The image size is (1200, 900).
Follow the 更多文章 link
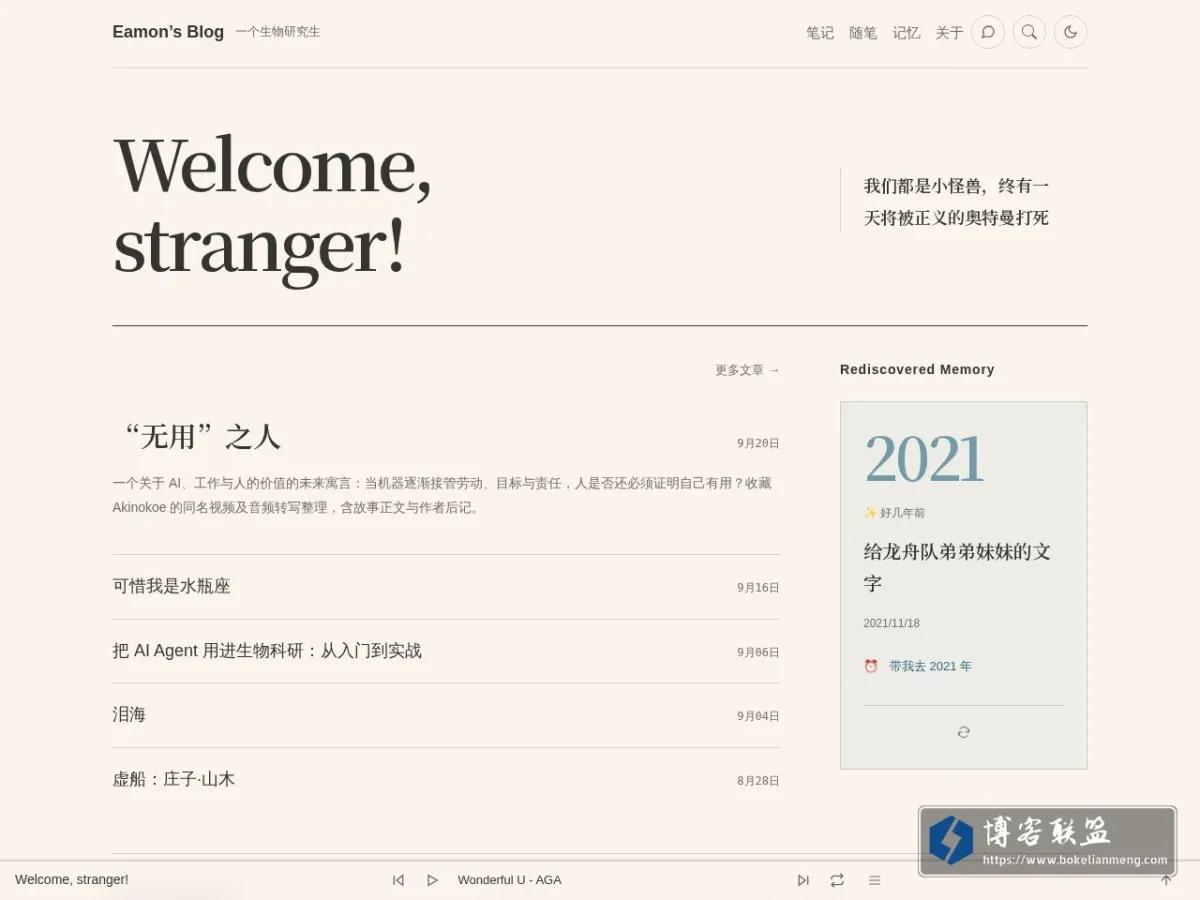coord(747,370)
